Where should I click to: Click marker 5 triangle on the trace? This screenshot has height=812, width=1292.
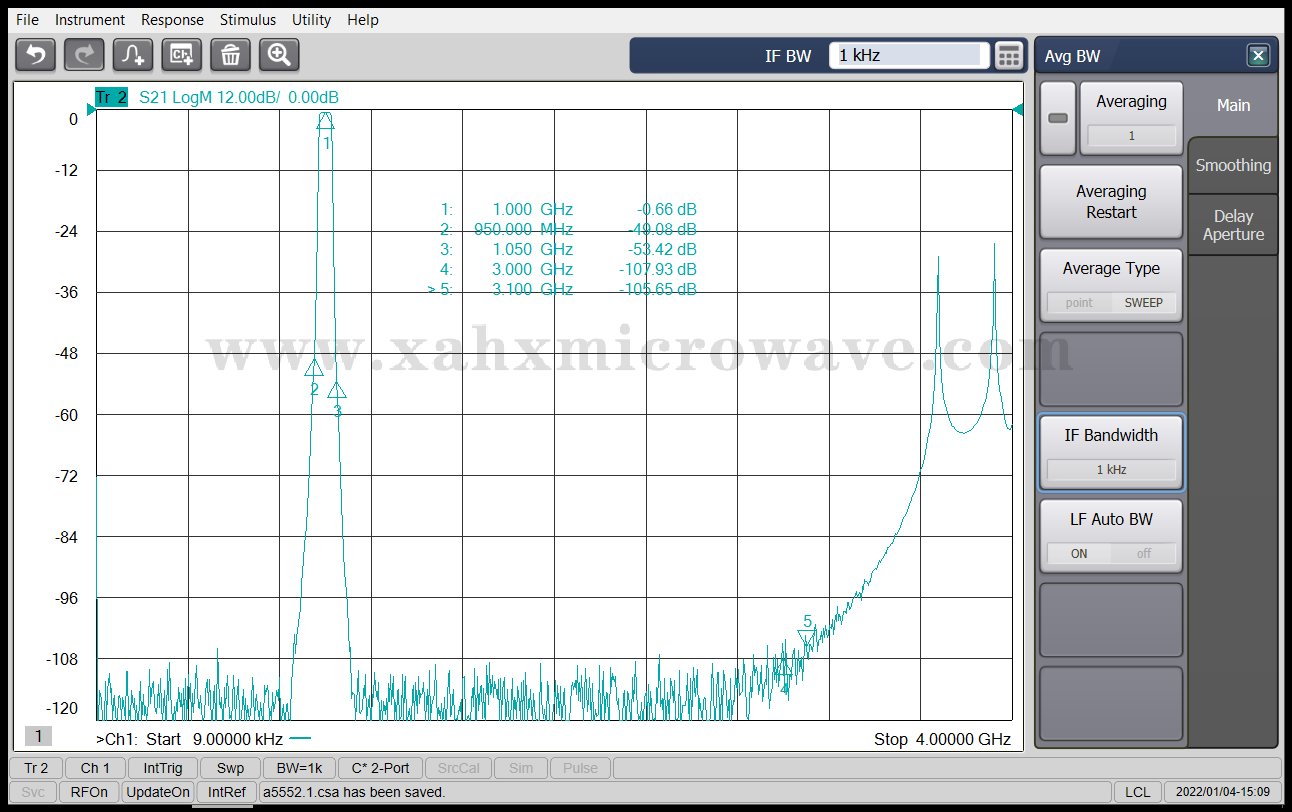click(x=807, y=636)
